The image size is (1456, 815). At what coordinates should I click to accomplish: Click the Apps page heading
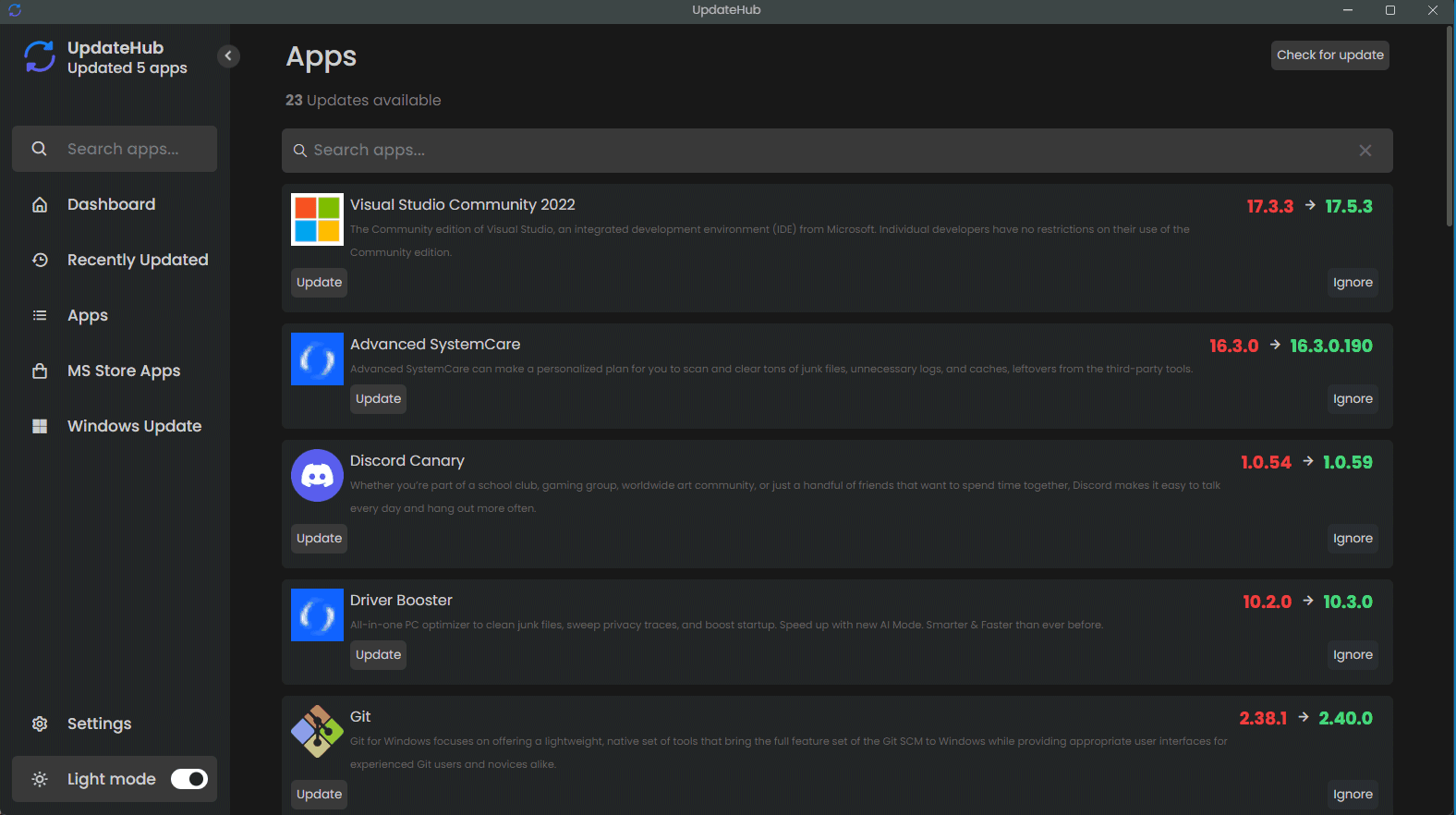[x=321, y=56]
